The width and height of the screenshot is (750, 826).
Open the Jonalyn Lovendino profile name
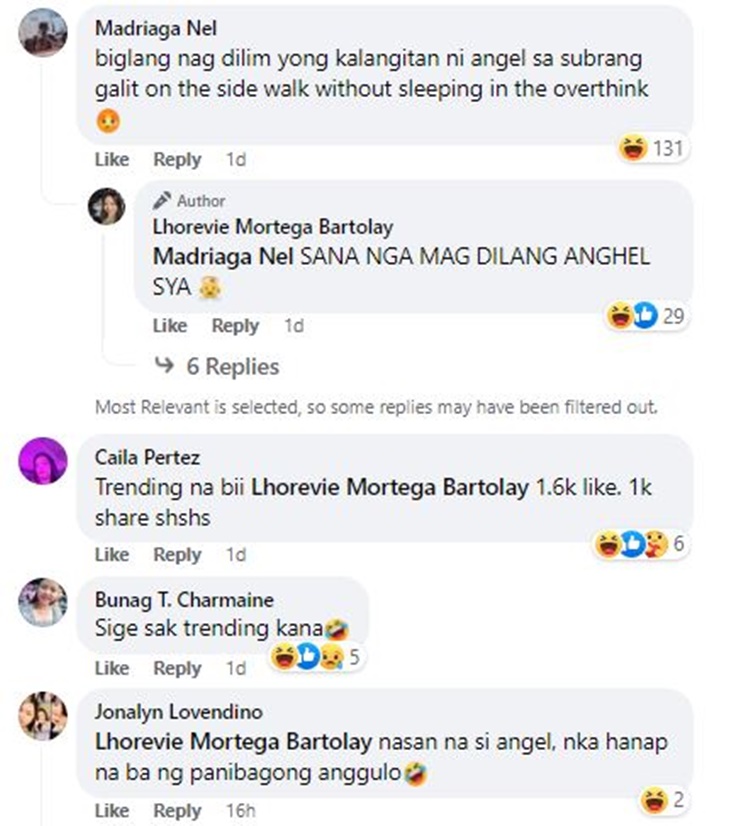179,712
